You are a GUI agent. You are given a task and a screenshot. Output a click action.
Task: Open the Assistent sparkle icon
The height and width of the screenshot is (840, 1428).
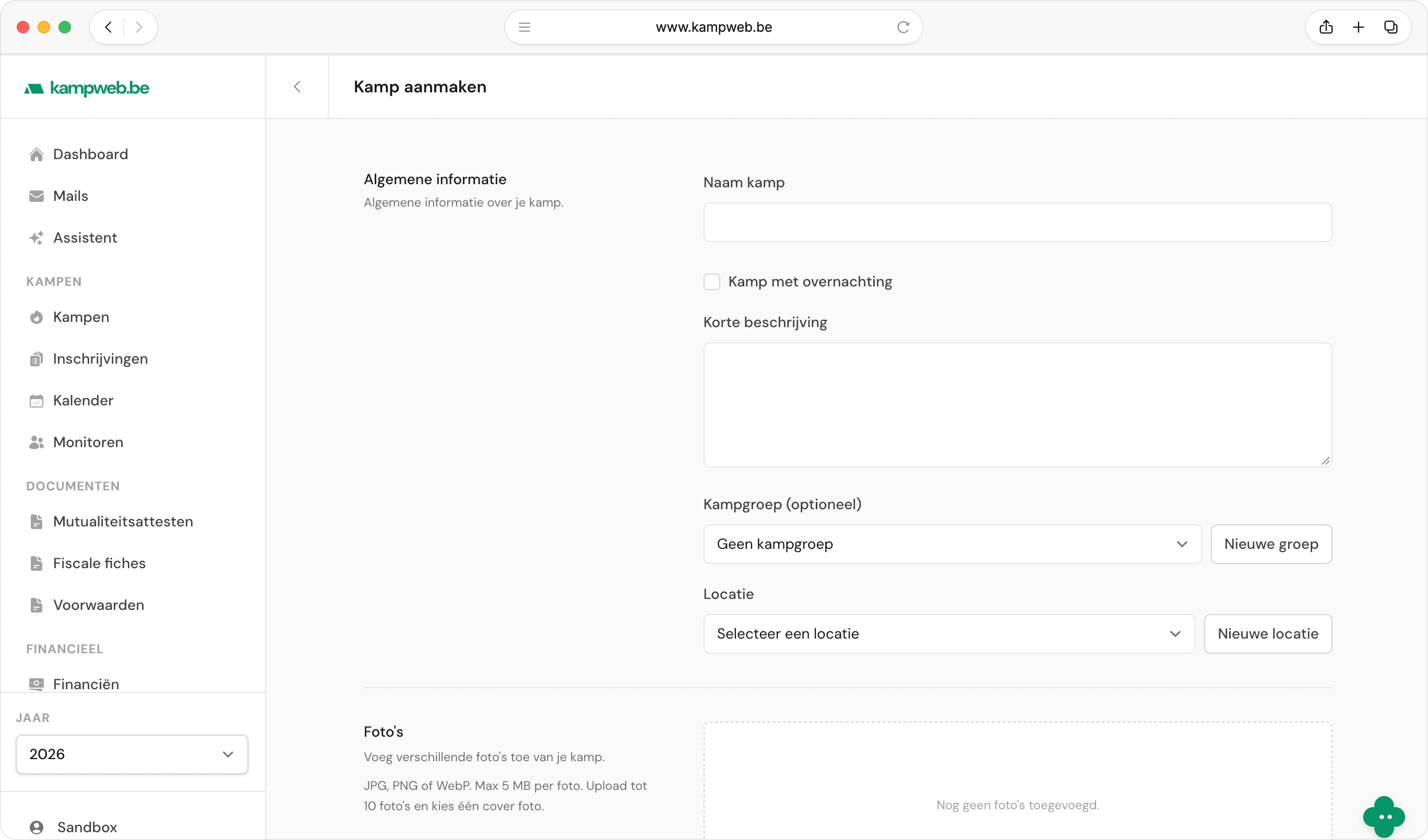[x=36, y=238]
